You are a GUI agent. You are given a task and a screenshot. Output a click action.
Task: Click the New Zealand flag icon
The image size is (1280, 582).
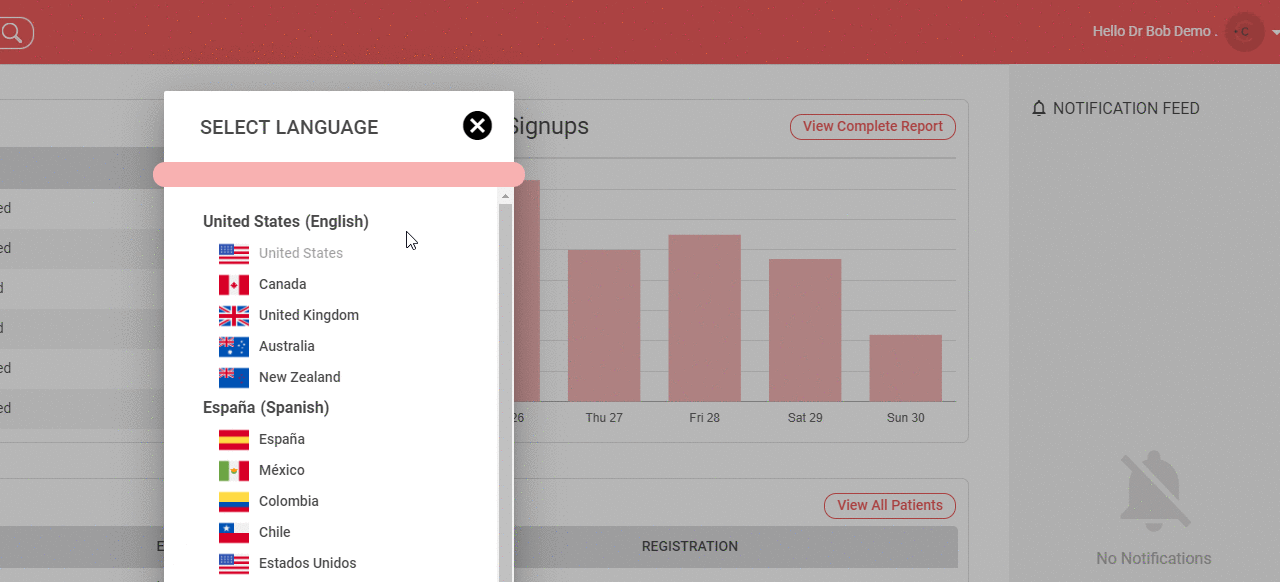(234, 378)
